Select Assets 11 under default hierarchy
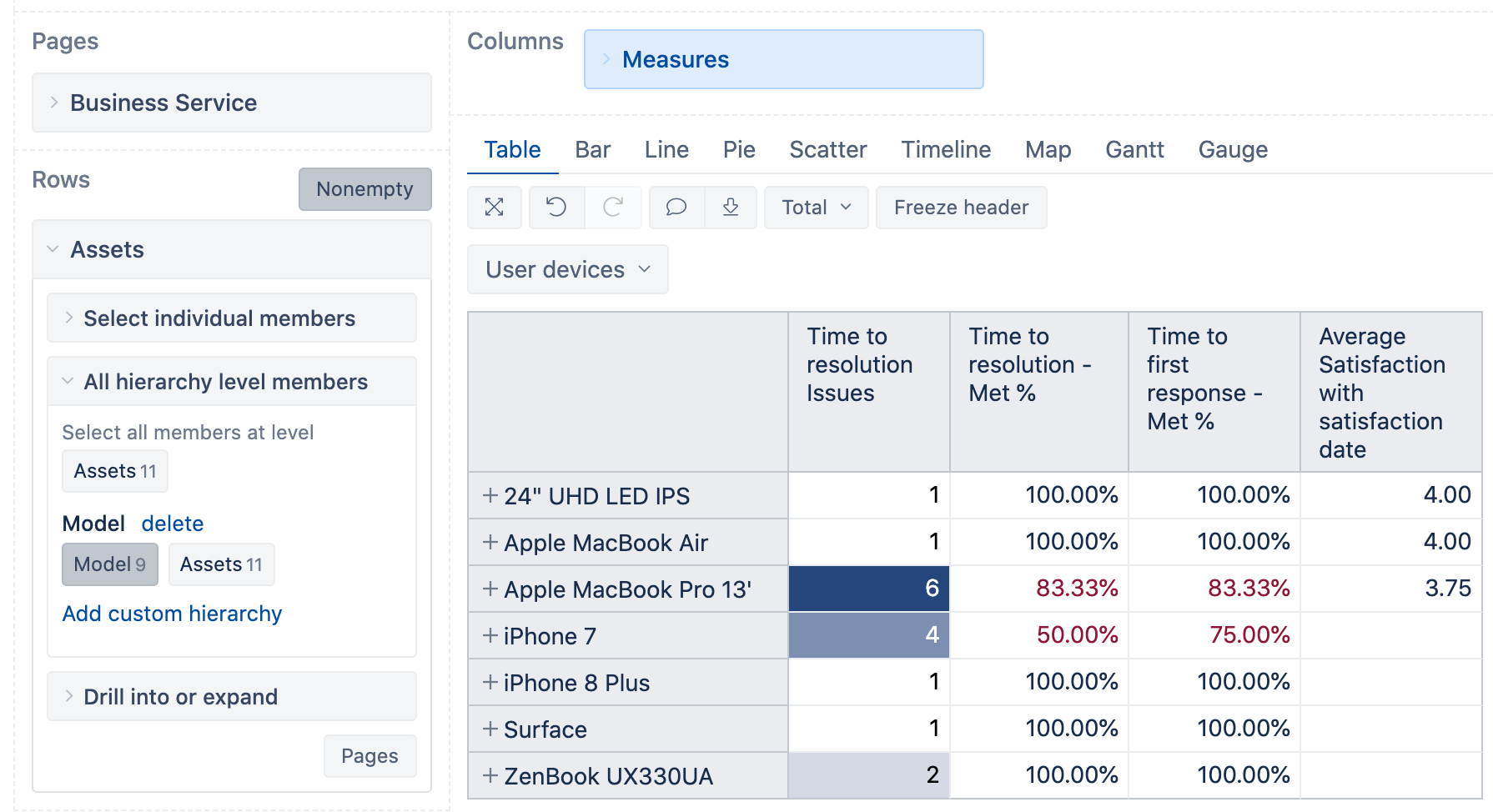The image size is (1493, 812). [x=115, y=471]
